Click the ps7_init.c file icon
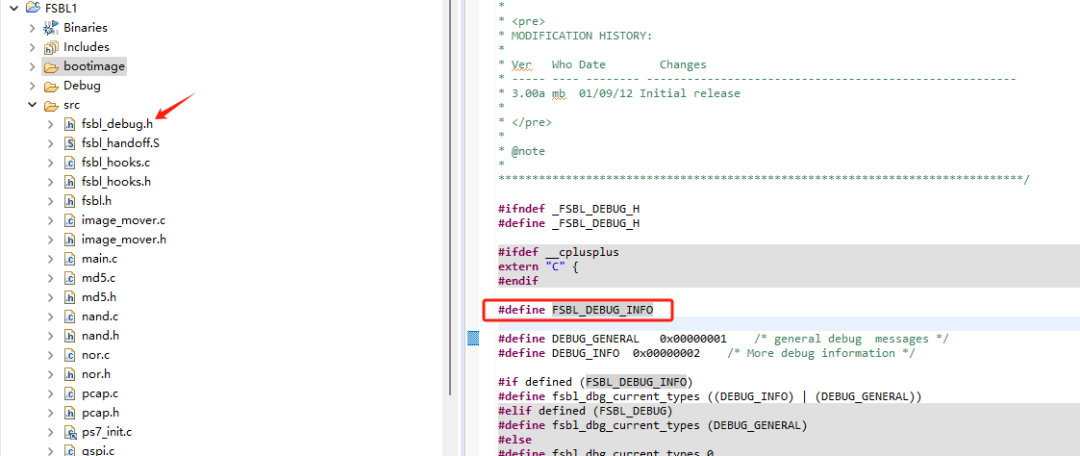 click(70, 432)
